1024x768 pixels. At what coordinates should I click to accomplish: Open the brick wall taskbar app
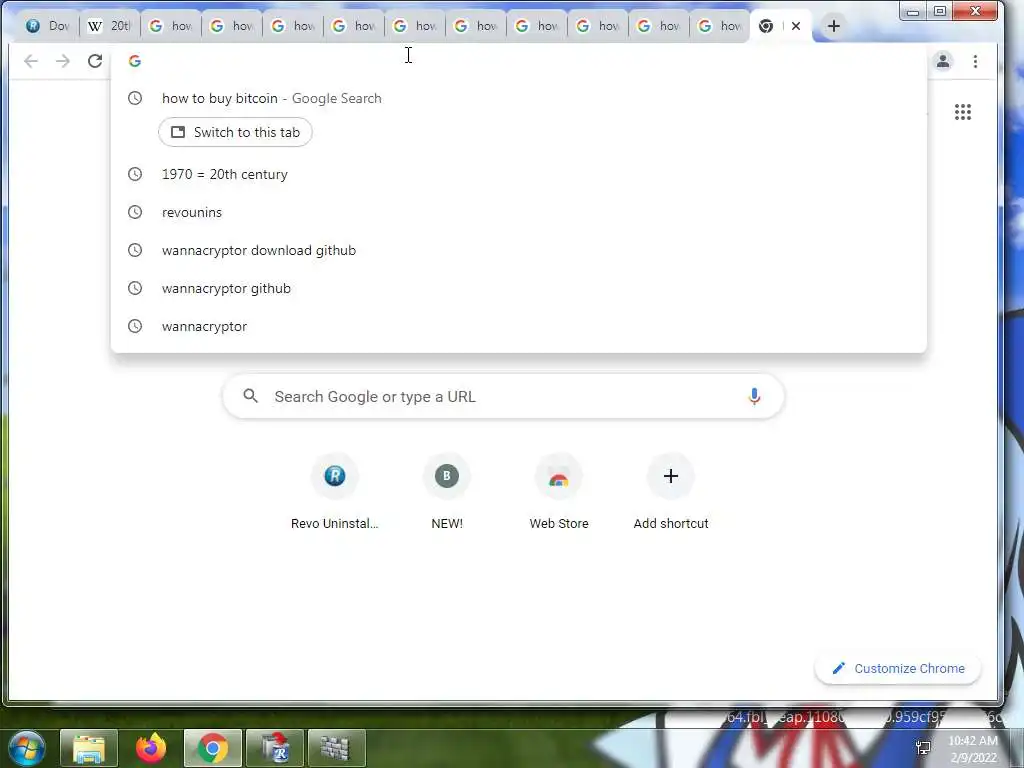[336, 748]
